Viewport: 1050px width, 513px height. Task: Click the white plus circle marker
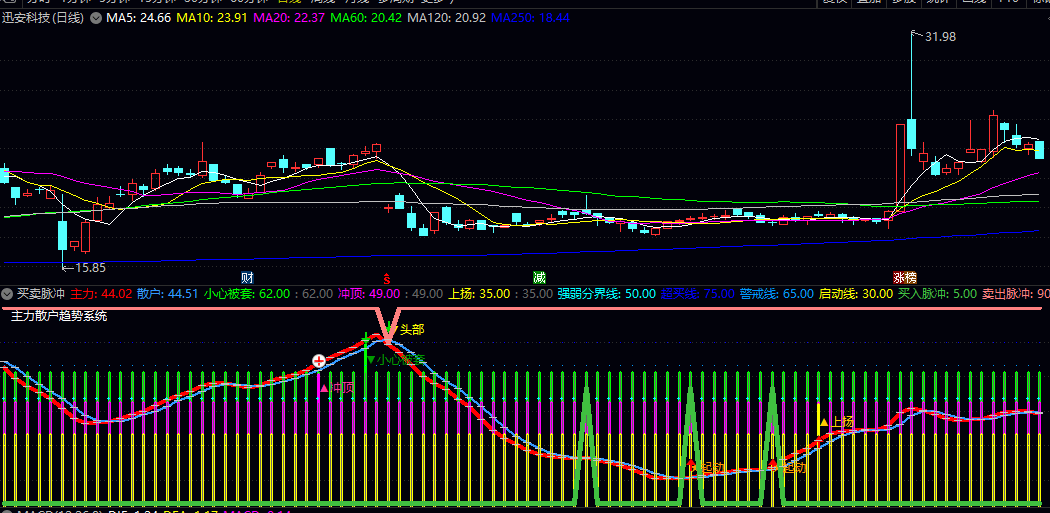coord(319,361)
